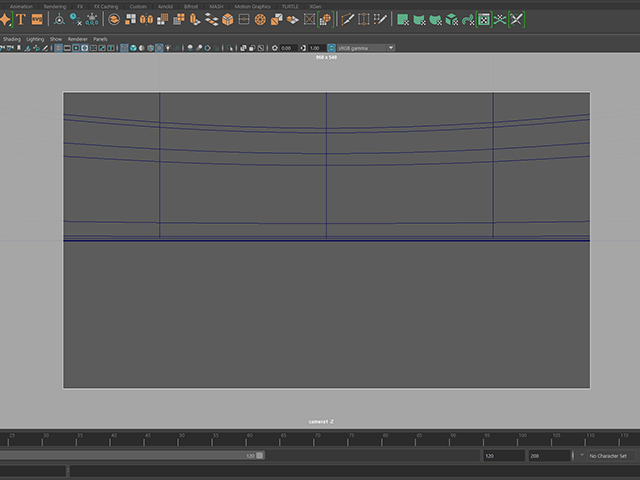Click the orange T polygon Type tool
The image size is (640, 480).
(x=21, y=19)
